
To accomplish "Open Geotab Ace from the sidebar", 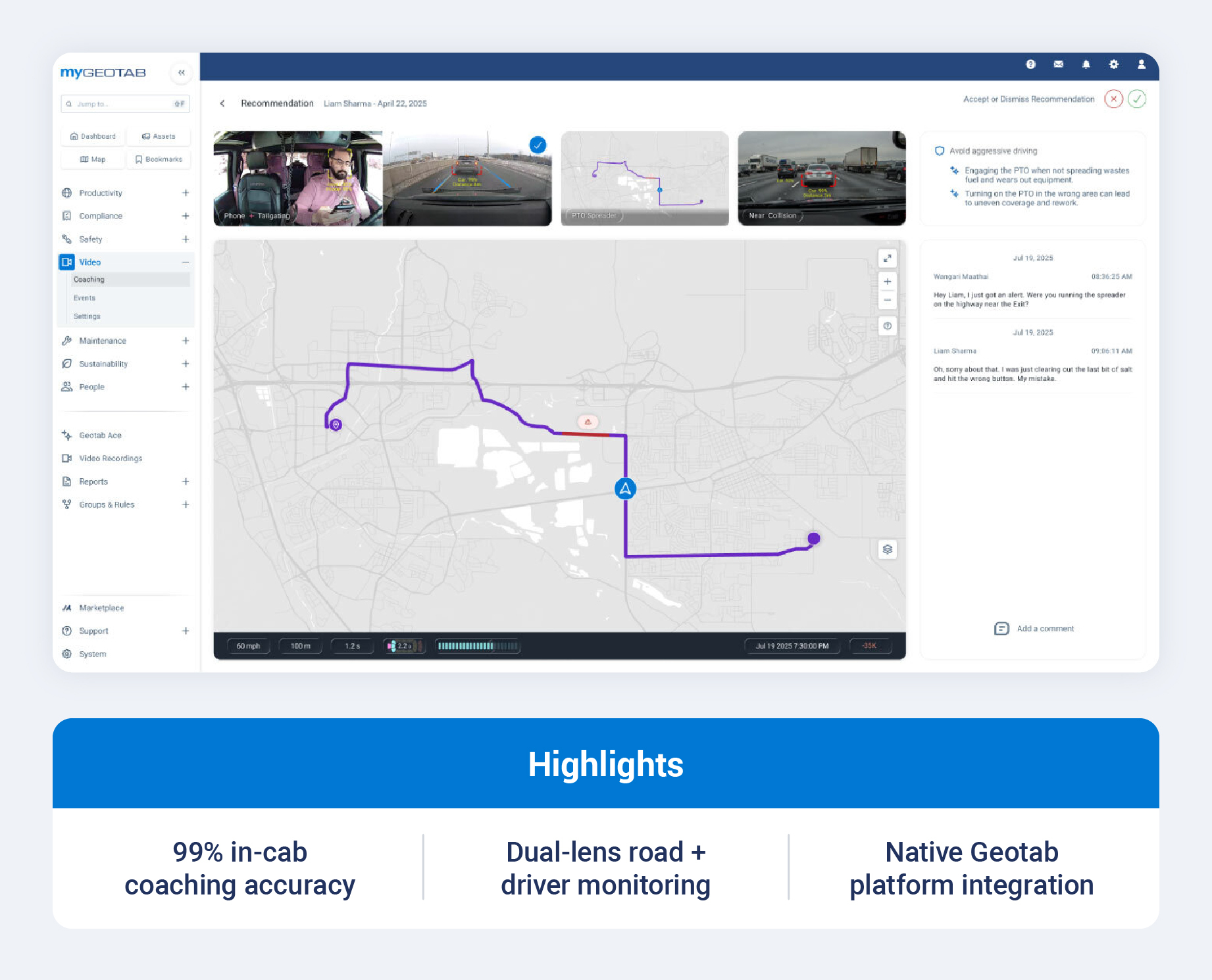I will (x=100, y=435).
